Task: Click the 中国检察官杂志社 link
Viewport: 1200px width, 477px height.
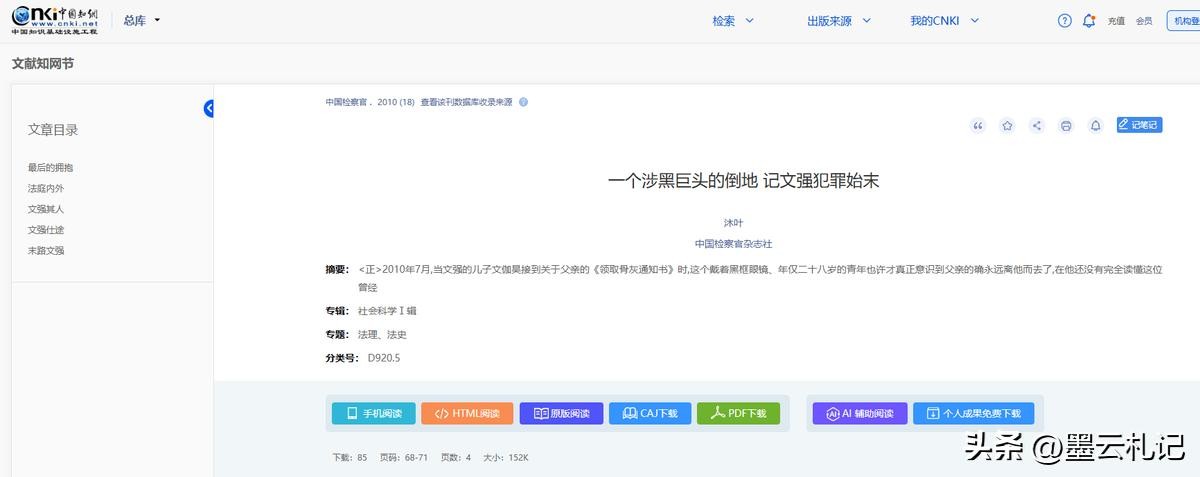Action: (x=733, y=243)
